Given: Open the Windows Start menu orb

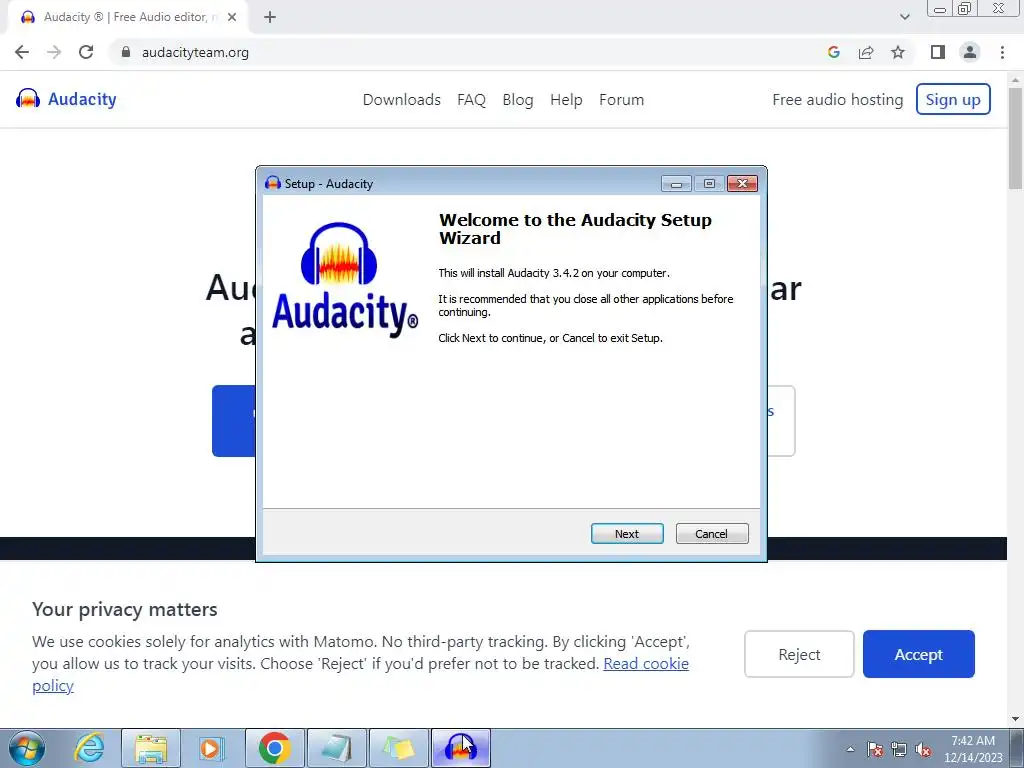Looking at the screenshot, I should 27,748.
